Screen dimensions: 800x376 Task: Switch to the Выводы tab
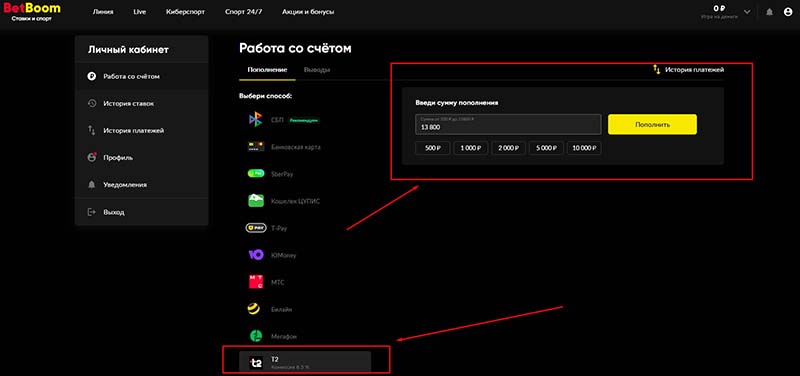click(x=316, y=70)
